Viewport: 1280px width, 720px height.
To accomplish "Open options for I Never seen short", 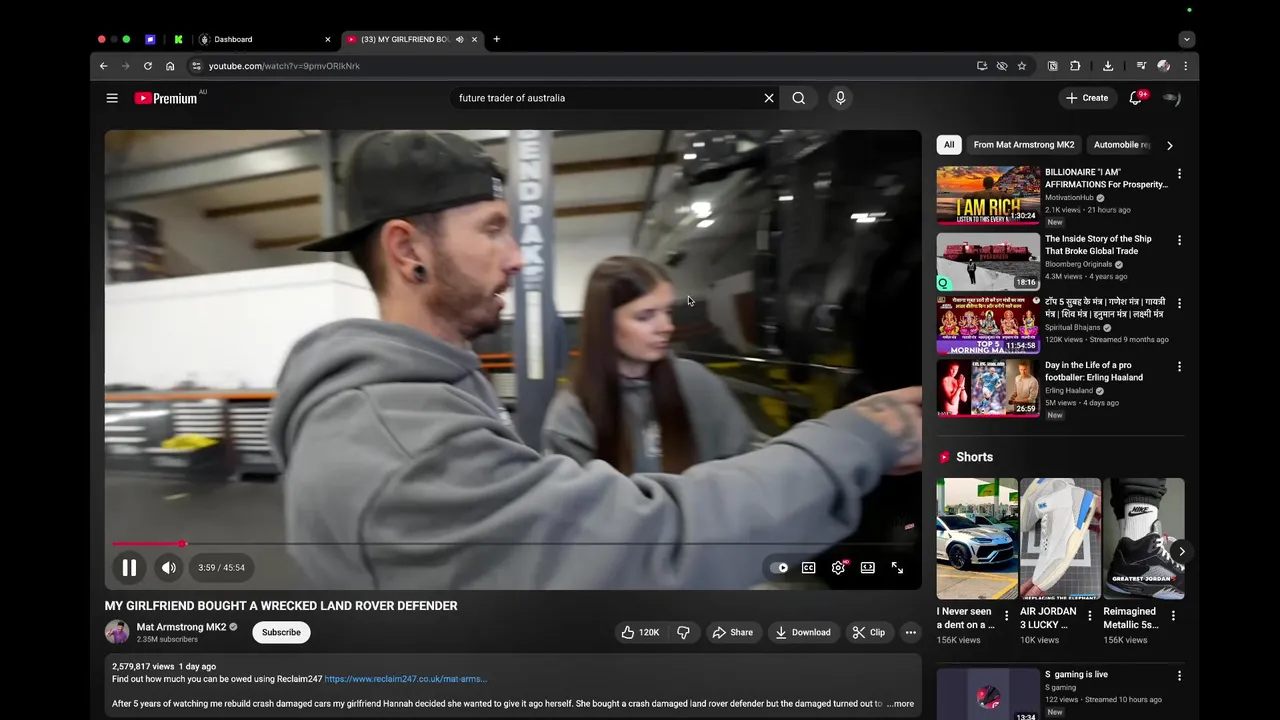I will pos(1007,616).
